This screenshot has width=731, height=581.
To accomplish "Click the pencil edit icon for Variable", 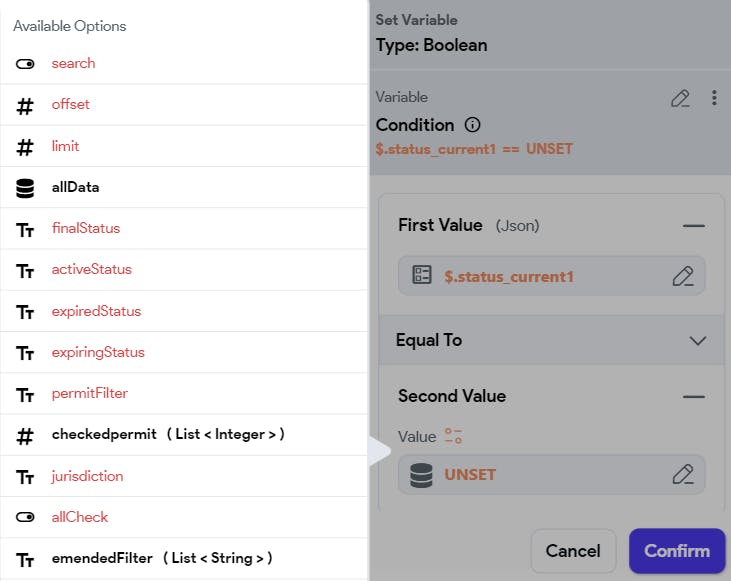I will [680, 98].
